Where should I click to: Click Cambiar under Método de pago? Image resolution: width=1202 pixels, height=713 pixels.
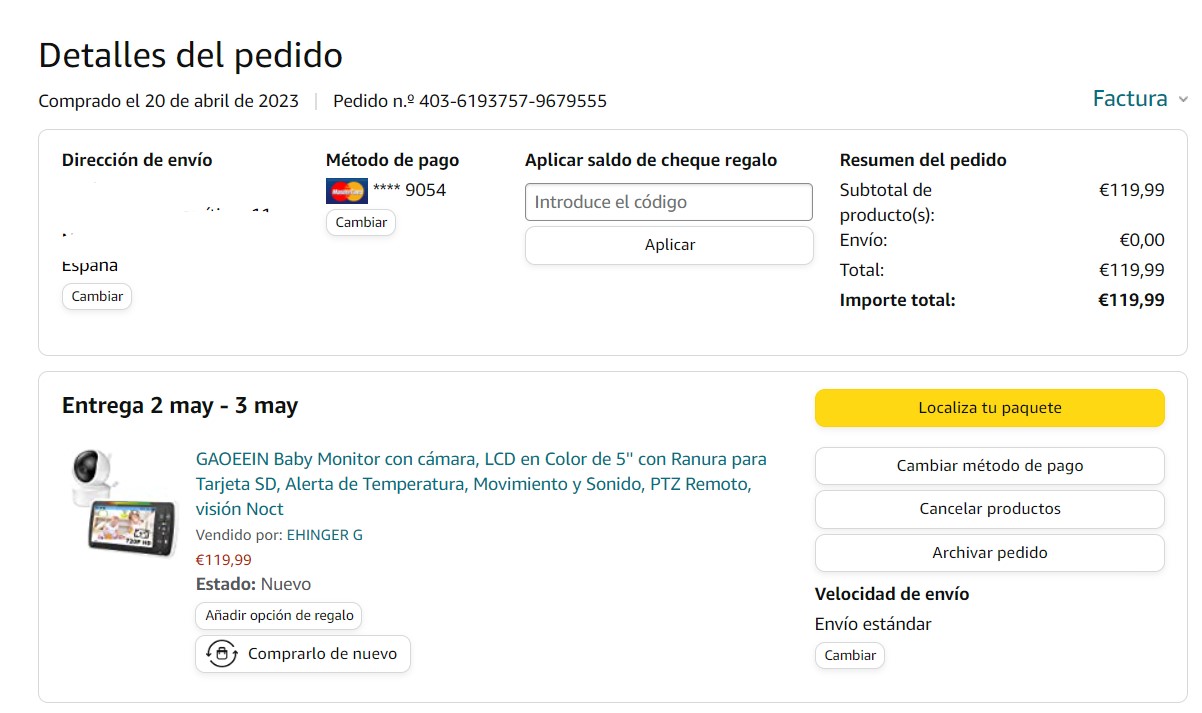point(361,222)
